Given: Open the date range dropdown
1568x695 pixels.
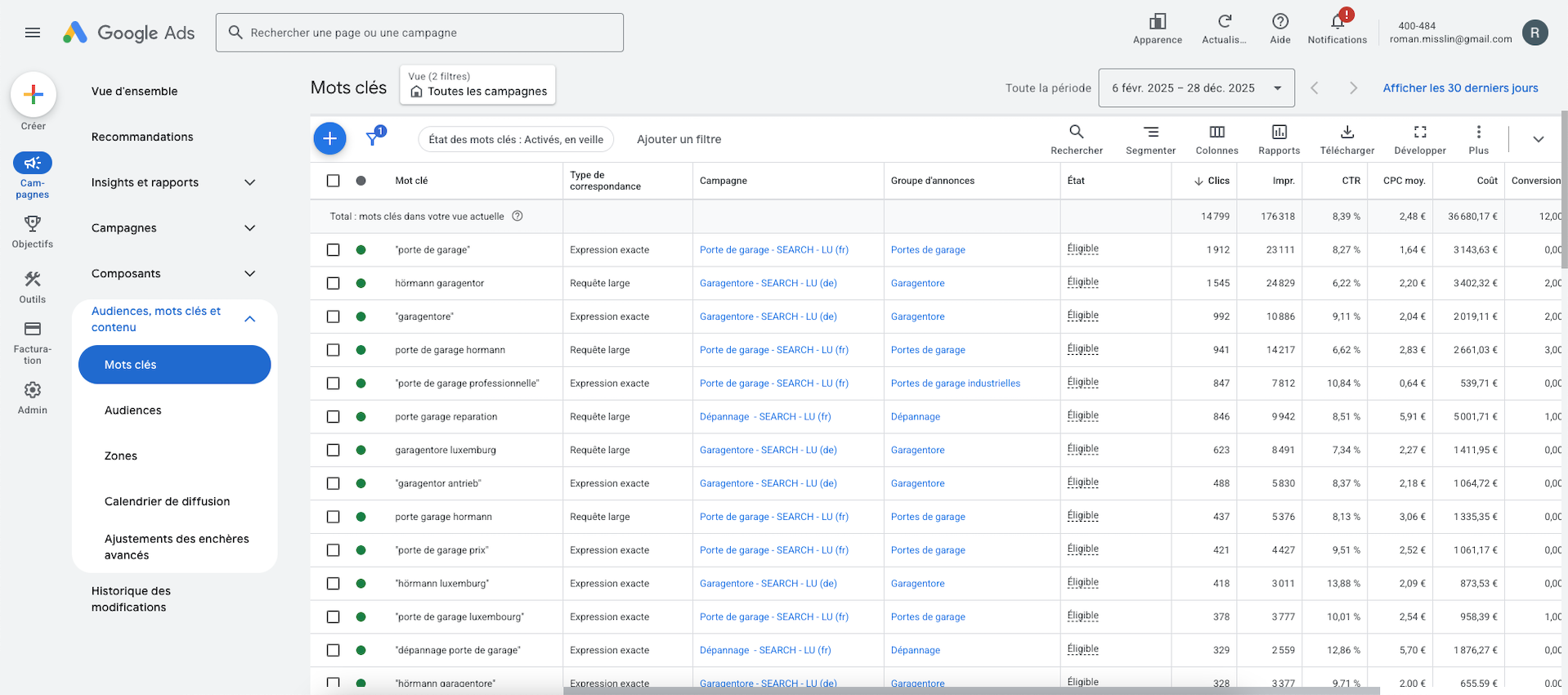Looking at the screenshot, I should pyautogui.click(x=1196, y=88).
